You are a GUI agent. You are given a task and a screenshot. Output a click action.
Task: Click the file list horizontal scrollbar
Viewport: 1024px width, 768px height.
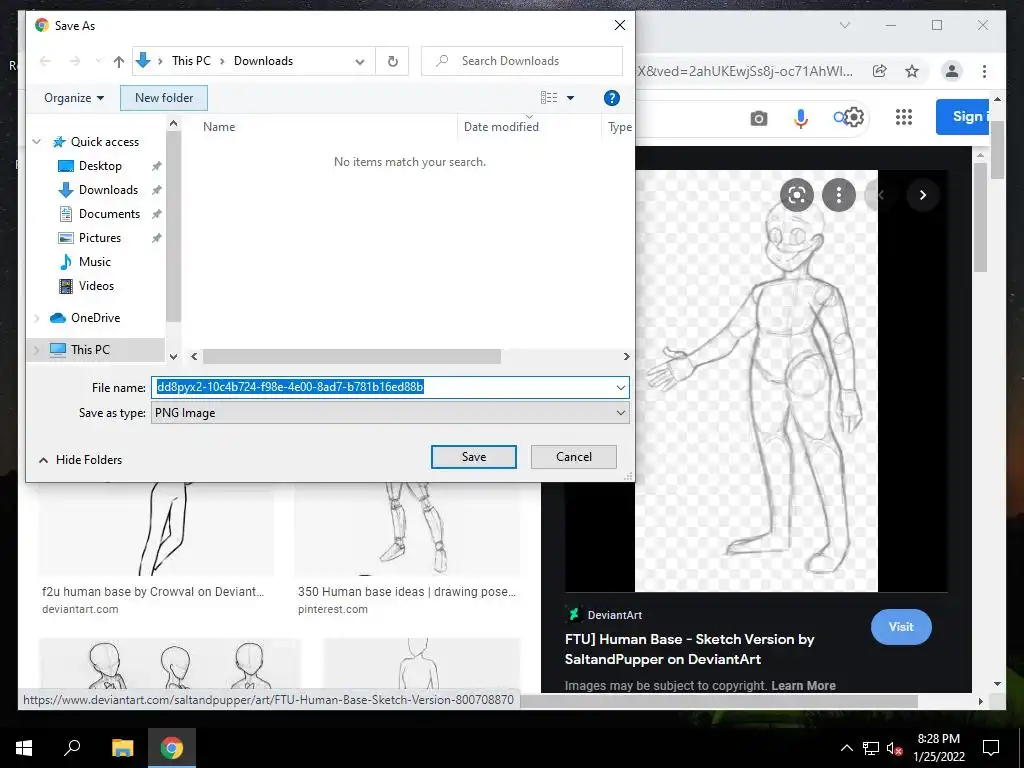coord(351,357)
